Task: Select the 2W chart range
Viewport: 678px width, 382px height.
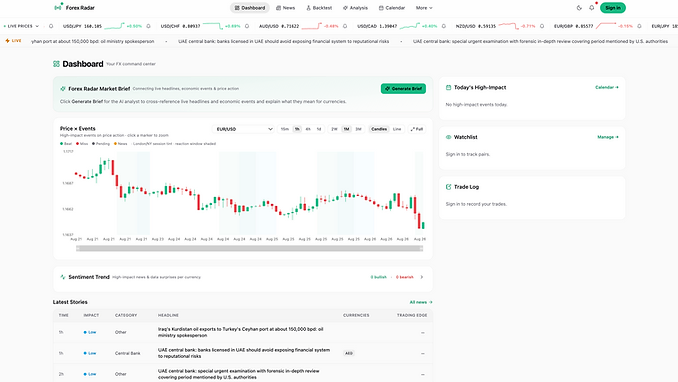Action: pyautogui.click(x=334, y=129)
